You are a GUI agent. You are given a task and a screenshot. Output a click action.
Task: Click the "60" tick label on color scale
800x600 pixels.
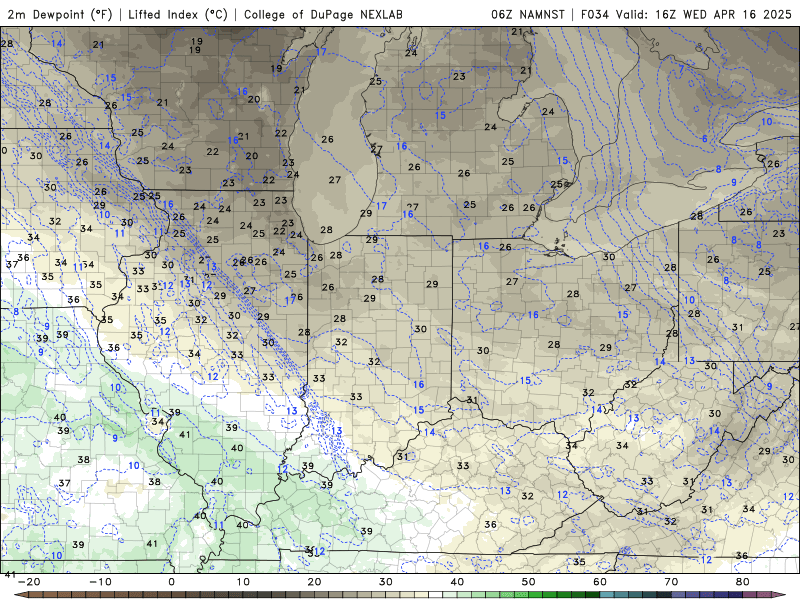[x=600, y=582]
